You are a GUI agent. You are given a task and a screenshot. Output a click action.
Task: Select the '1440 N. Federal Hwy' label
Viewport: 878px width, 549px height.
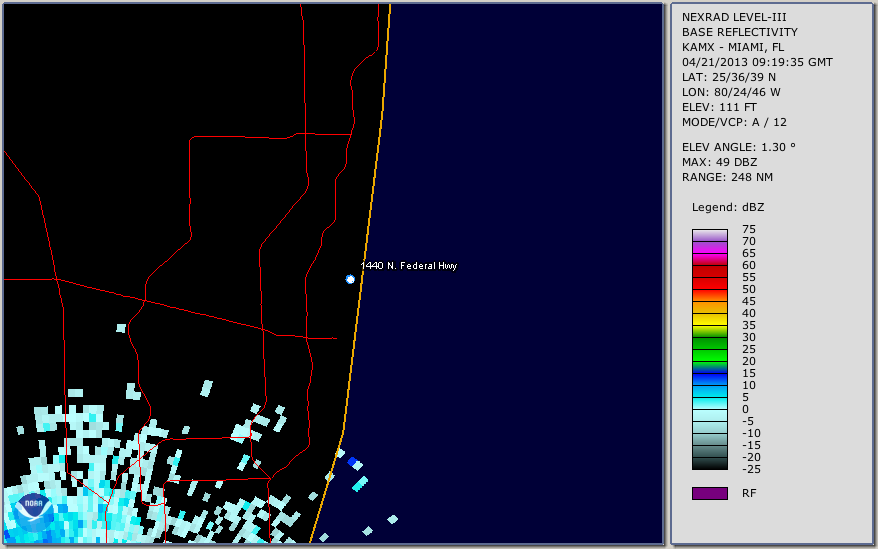[x=409, y=266]
